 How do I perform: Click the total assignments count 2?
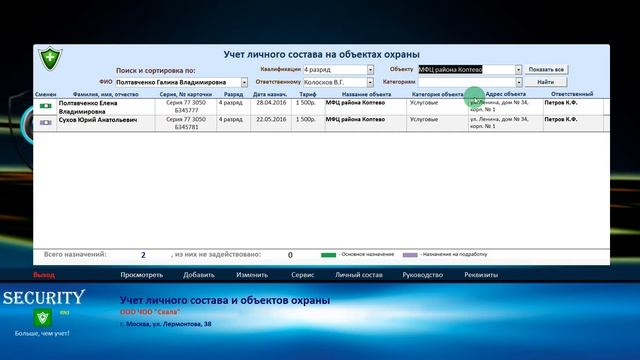point(143,255)
